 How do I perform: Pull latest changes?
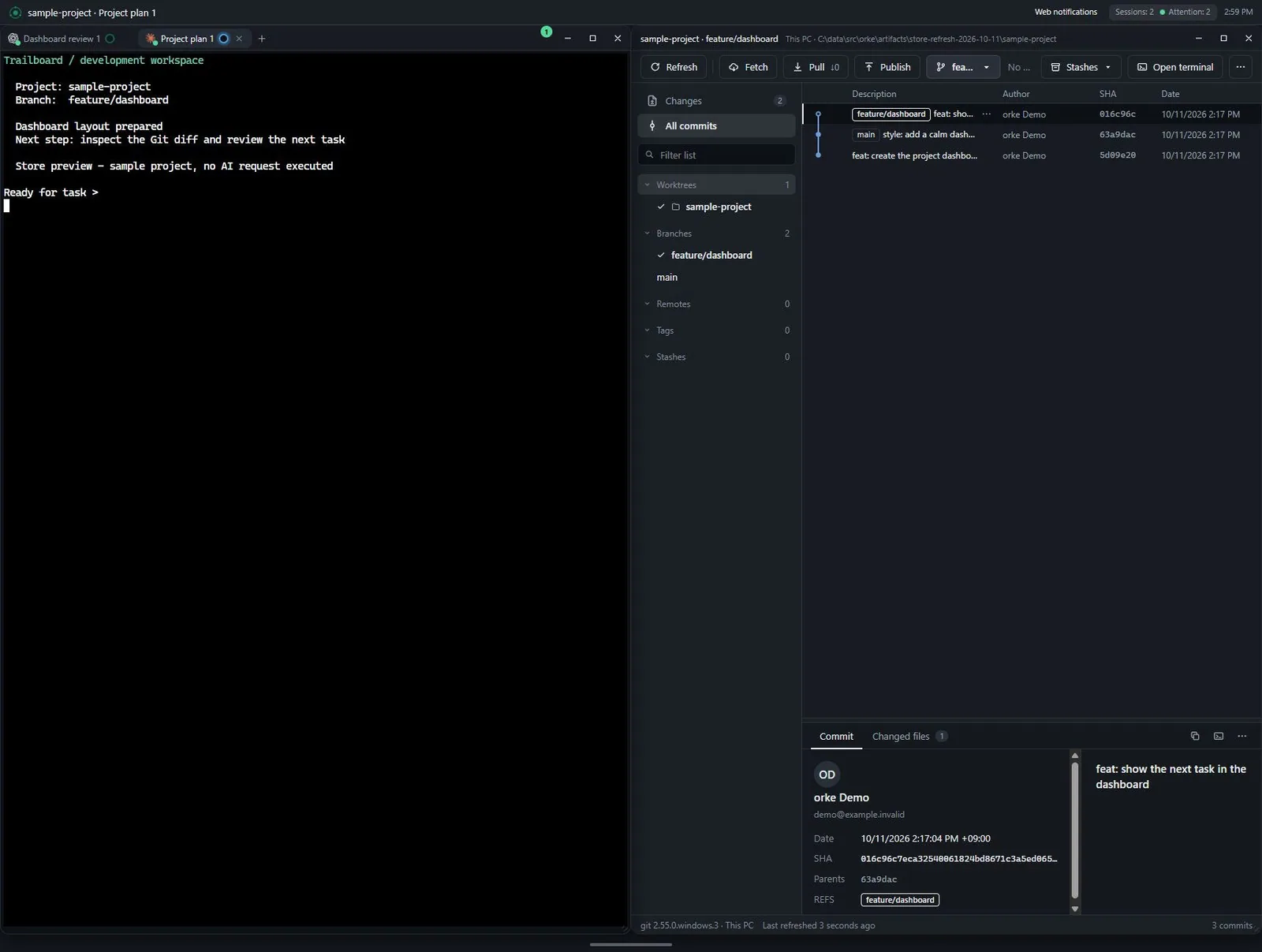[x=816, y=67]
